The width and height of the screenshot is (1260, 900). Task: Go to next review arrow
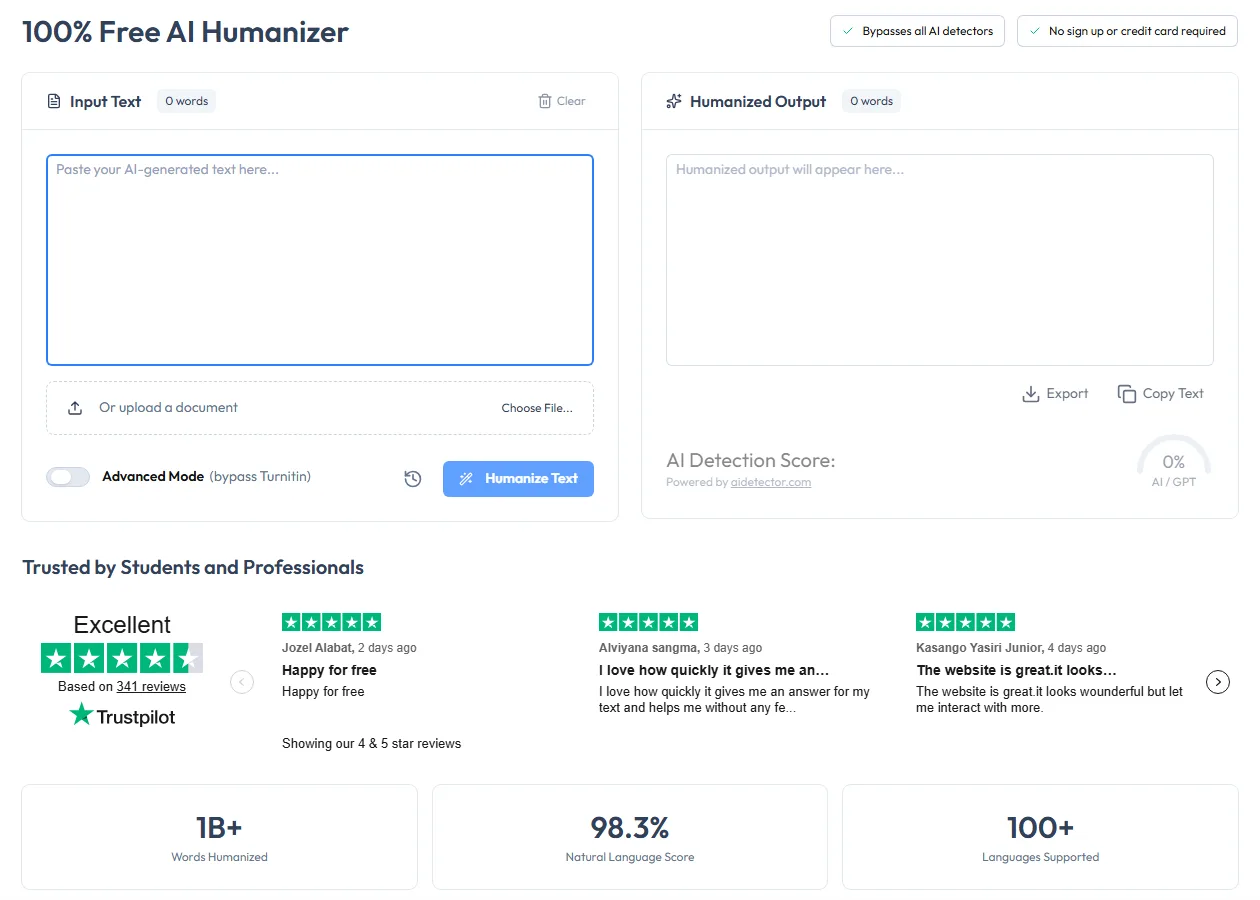(x=1218, y=682)
